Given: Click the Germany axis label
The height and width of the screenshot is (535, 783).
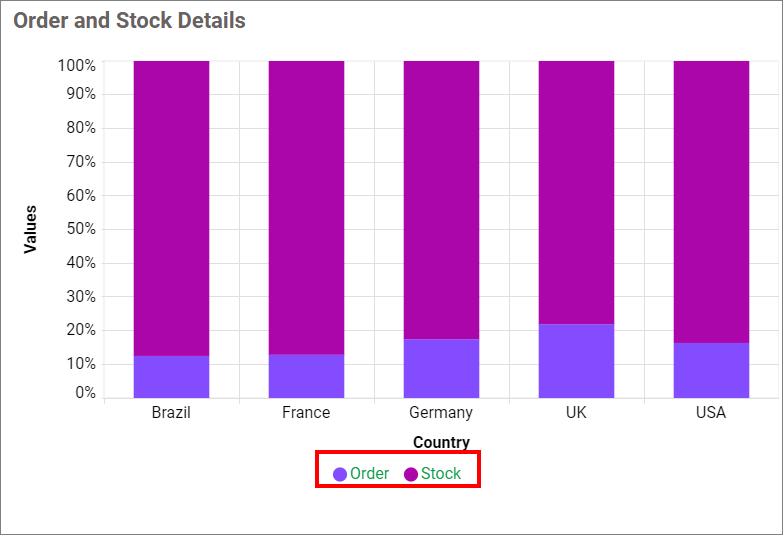Looking at the screenshot, I should click(441, 412).
